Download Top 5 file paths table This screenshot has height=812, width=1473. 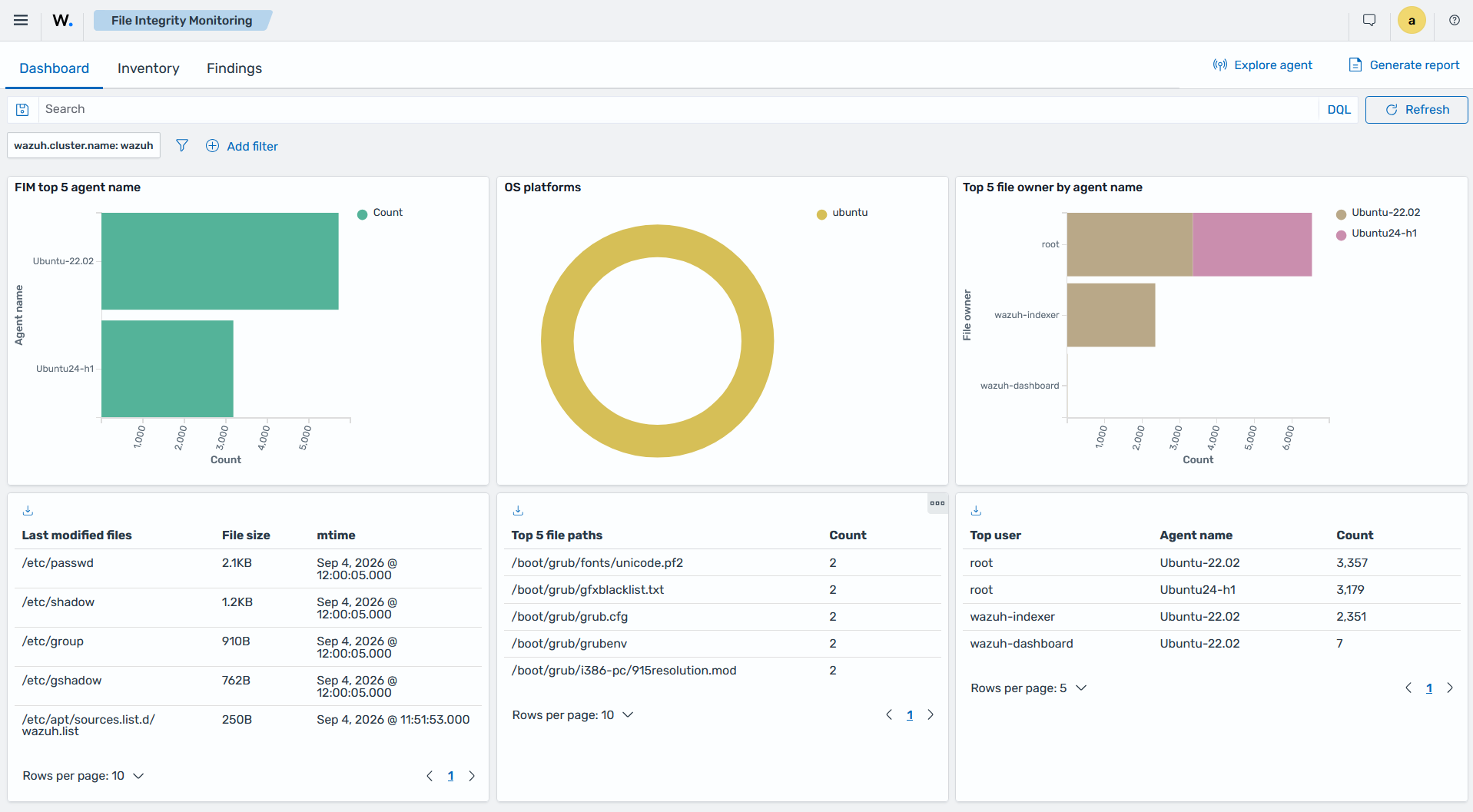click(x=518, y=511)
